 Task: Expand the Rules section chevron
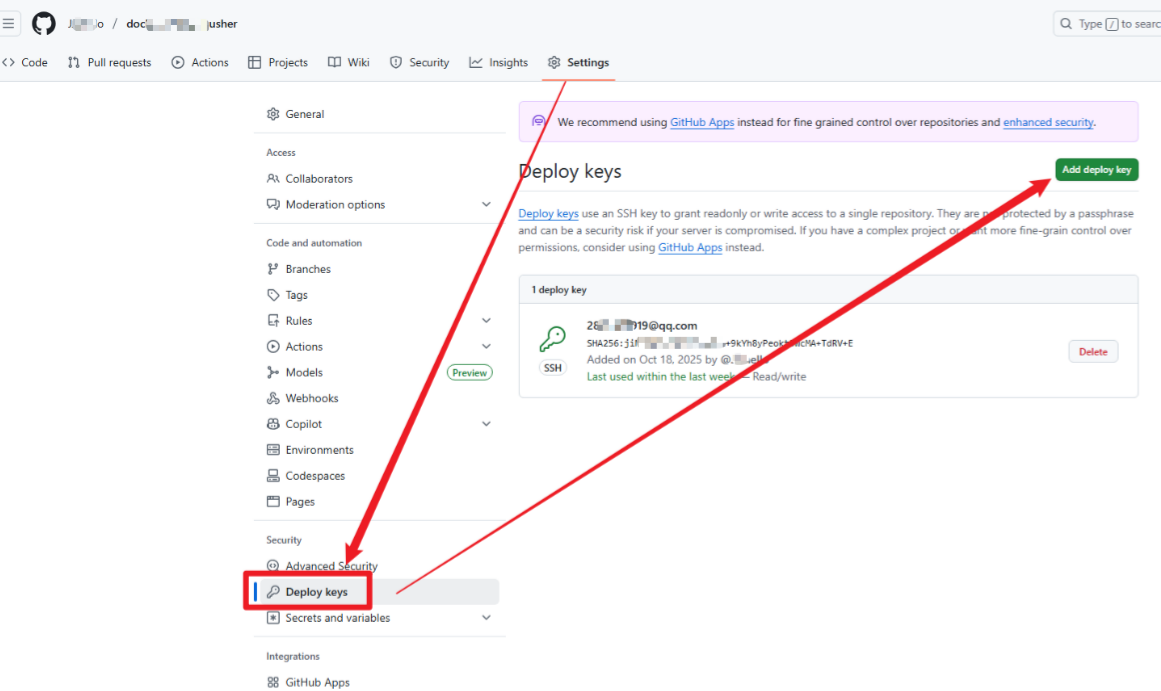pos(486,321)
